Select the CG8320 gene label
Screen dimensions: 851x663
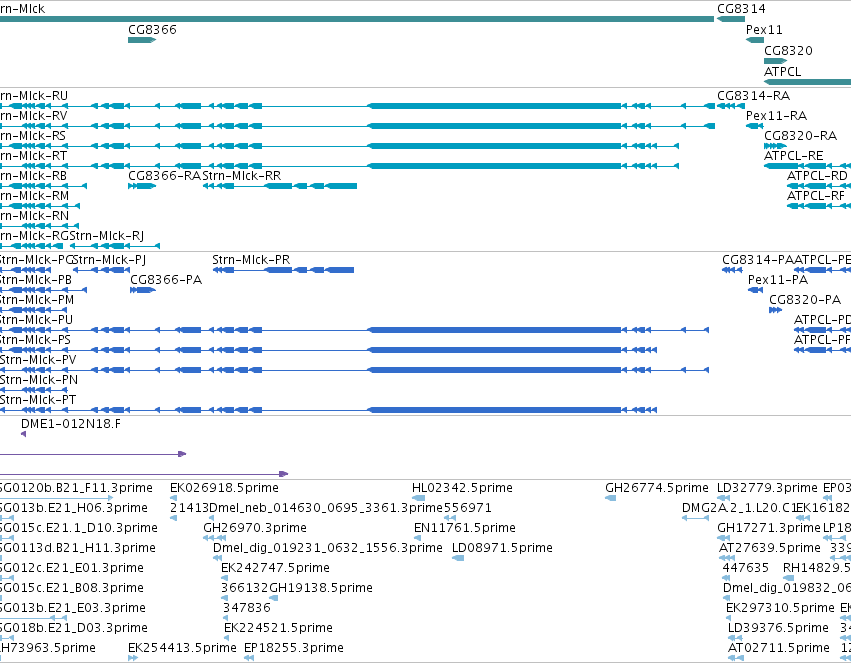pyautogui.click(x=789, y=50)
